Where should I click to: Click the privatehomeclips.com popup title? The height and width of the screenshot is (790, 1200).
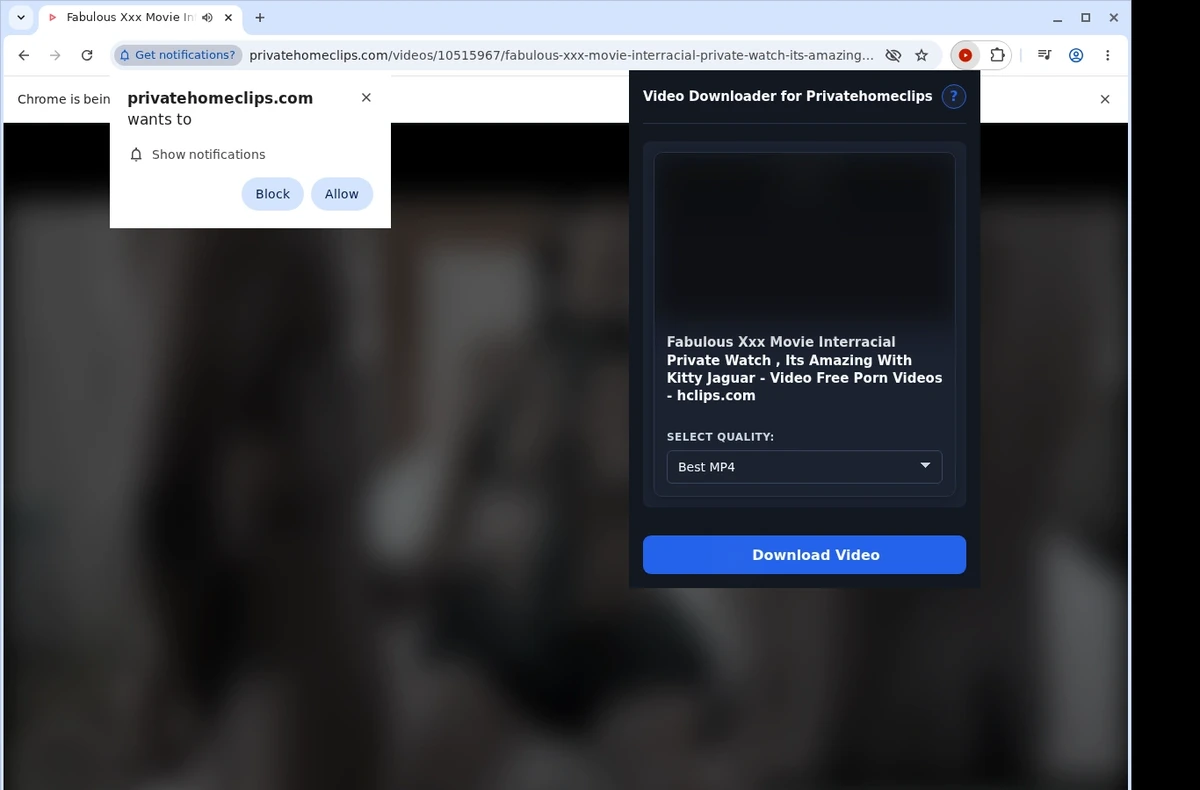[220, 98]
